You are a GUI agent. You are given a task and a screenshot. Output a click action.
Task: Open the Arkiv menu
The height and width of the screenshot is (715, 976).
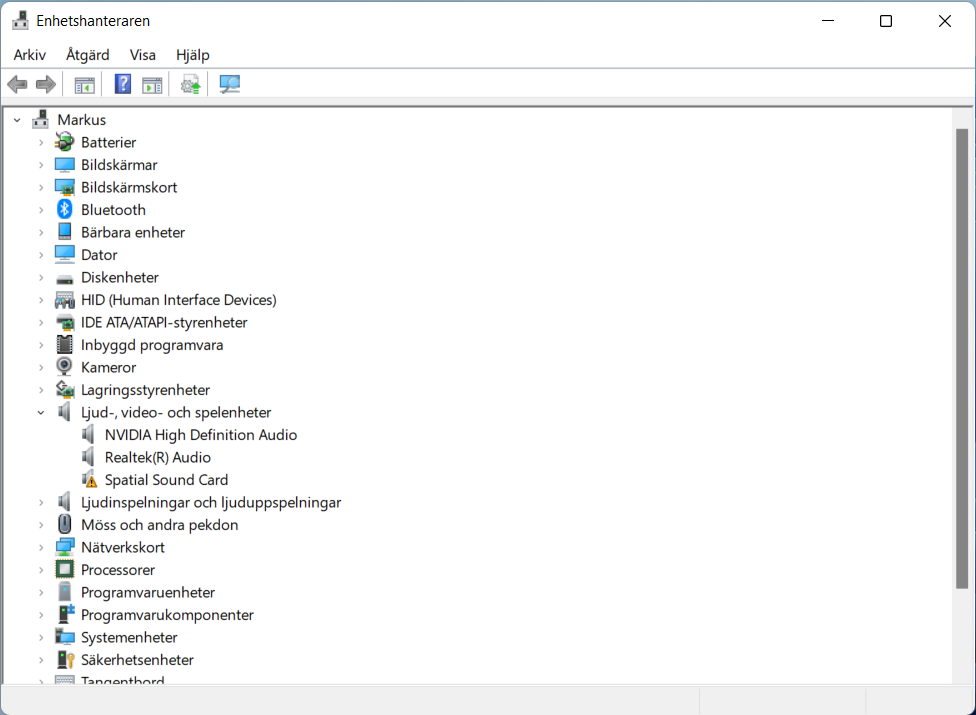click(29, 55)
